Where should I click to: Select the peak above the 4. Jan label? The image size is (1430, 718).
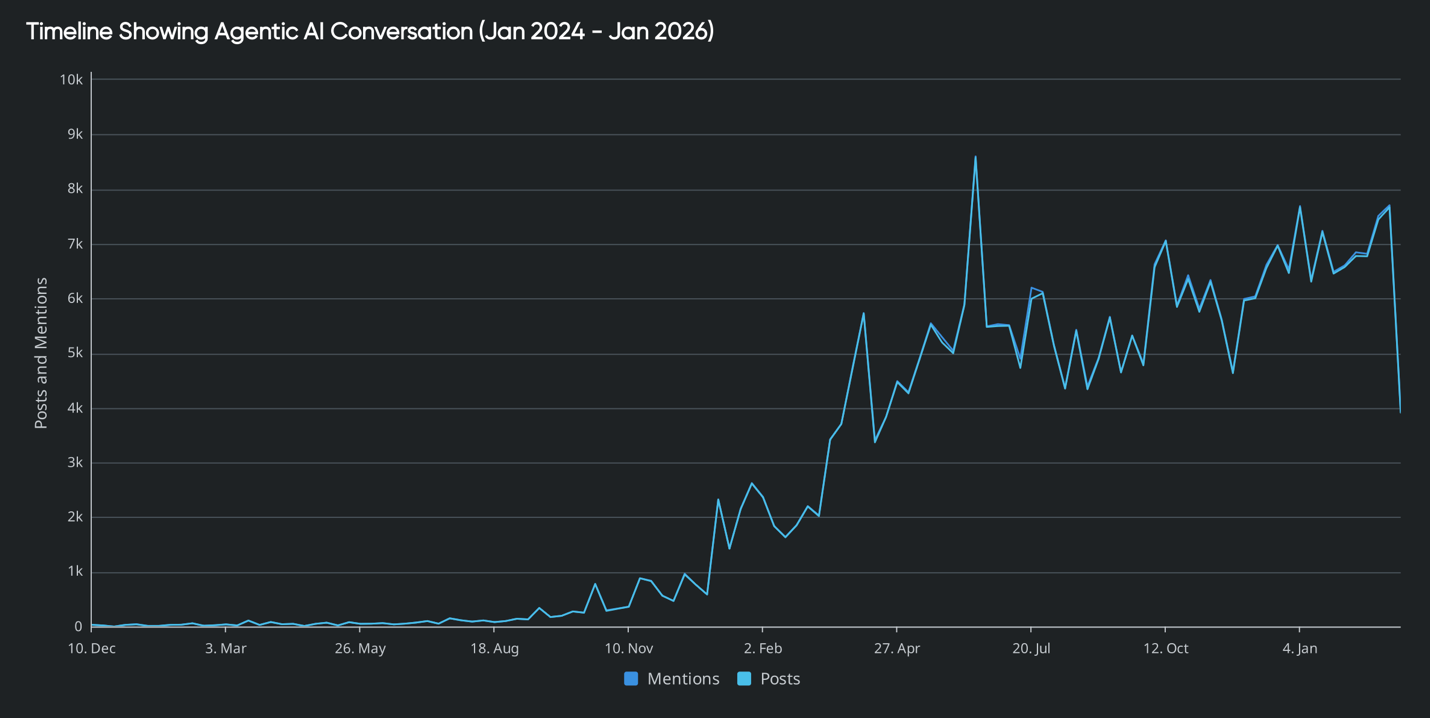coord(1300,208)
